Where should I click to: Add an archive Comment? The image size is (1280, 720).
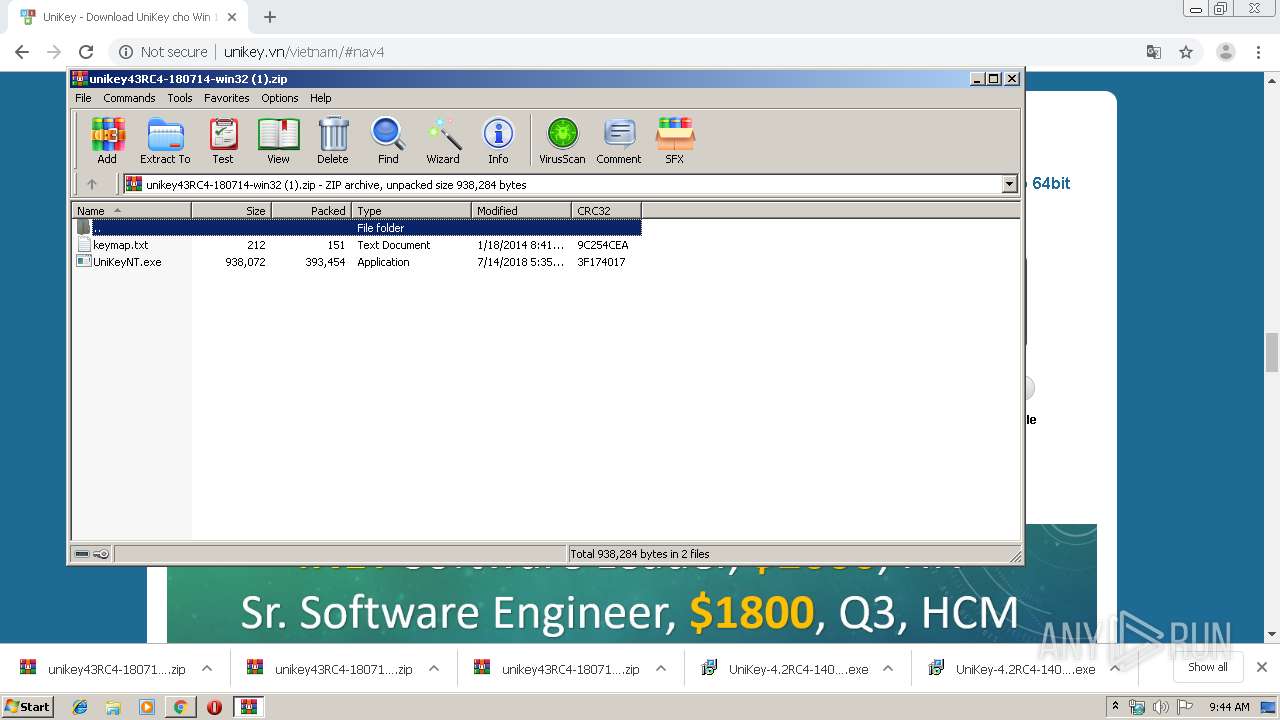click(x=619, y=140)
